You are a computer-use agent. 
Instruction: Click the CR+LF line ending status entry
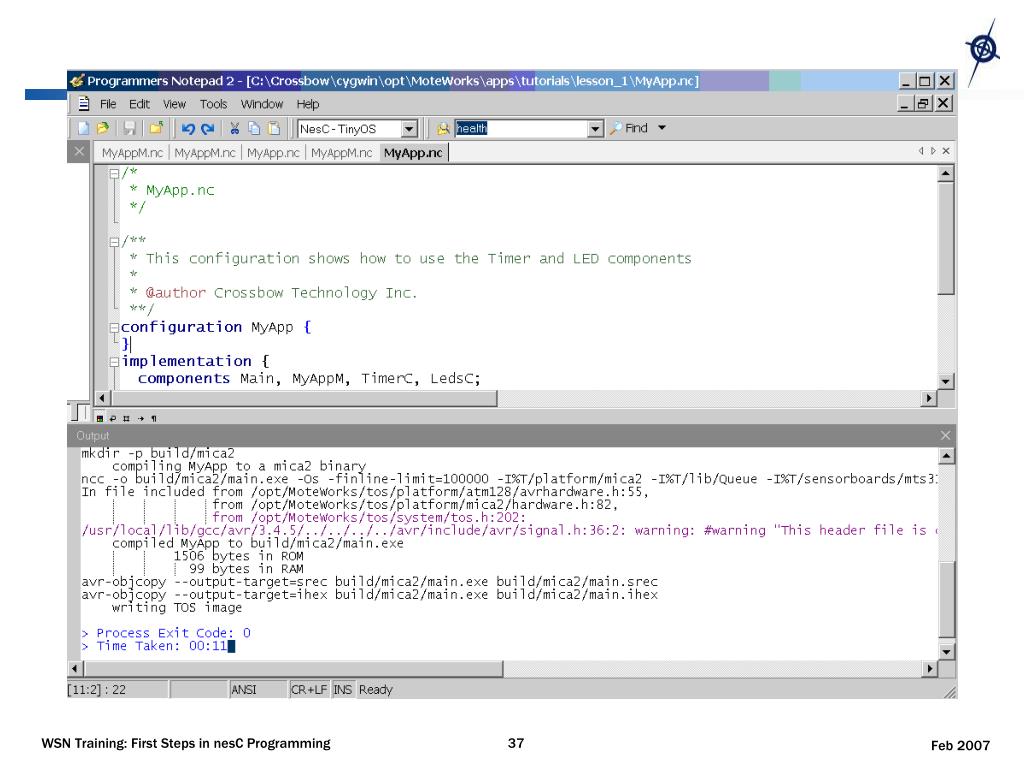click(x=309, y=690)
